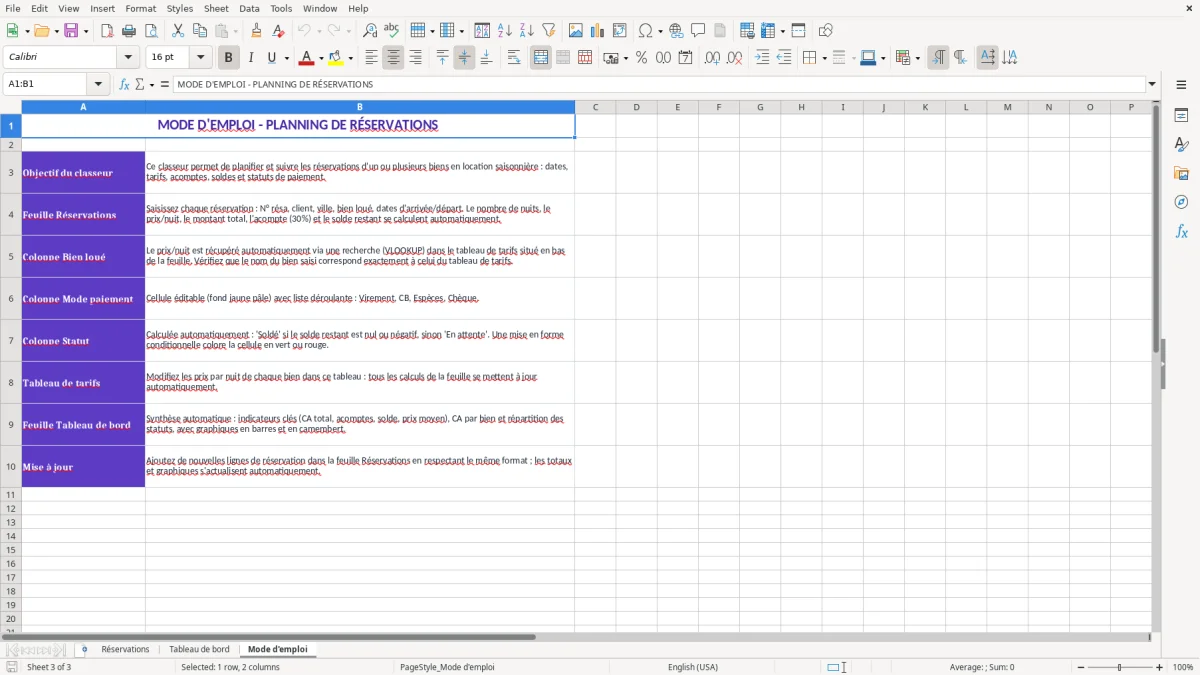Expand the Name Box dropdown
This screenshot has width=1200, height=675.
pyautogui.click(x=100, y=85)
